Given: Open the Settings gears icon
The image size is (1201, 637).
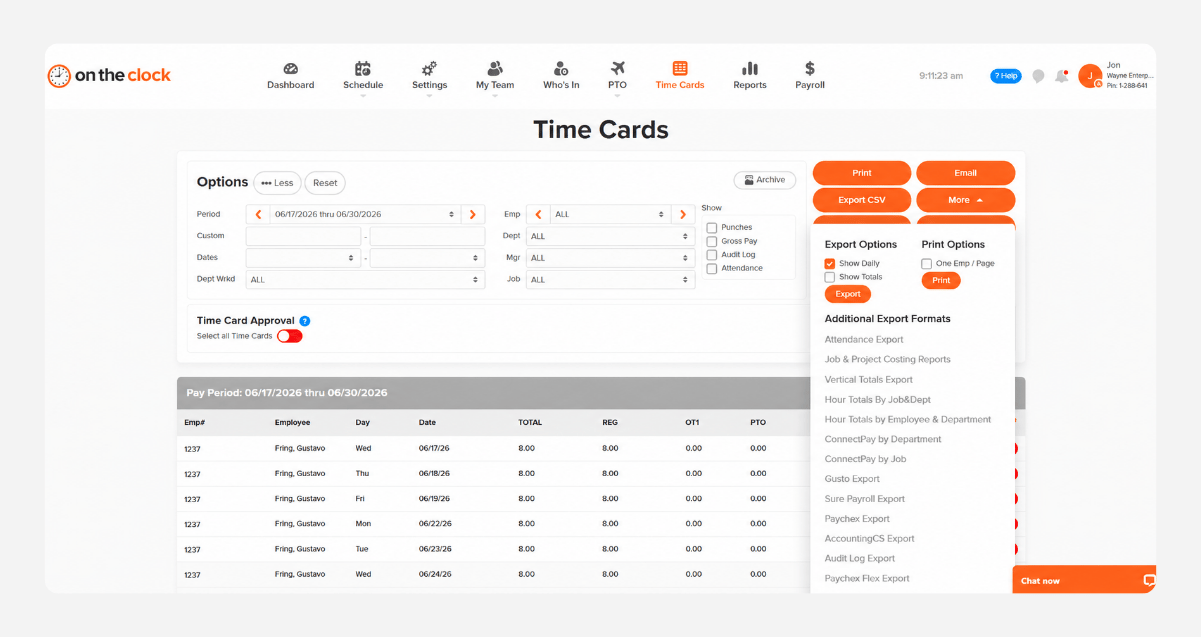Looking at the screenshot, I should coord(429,69).
